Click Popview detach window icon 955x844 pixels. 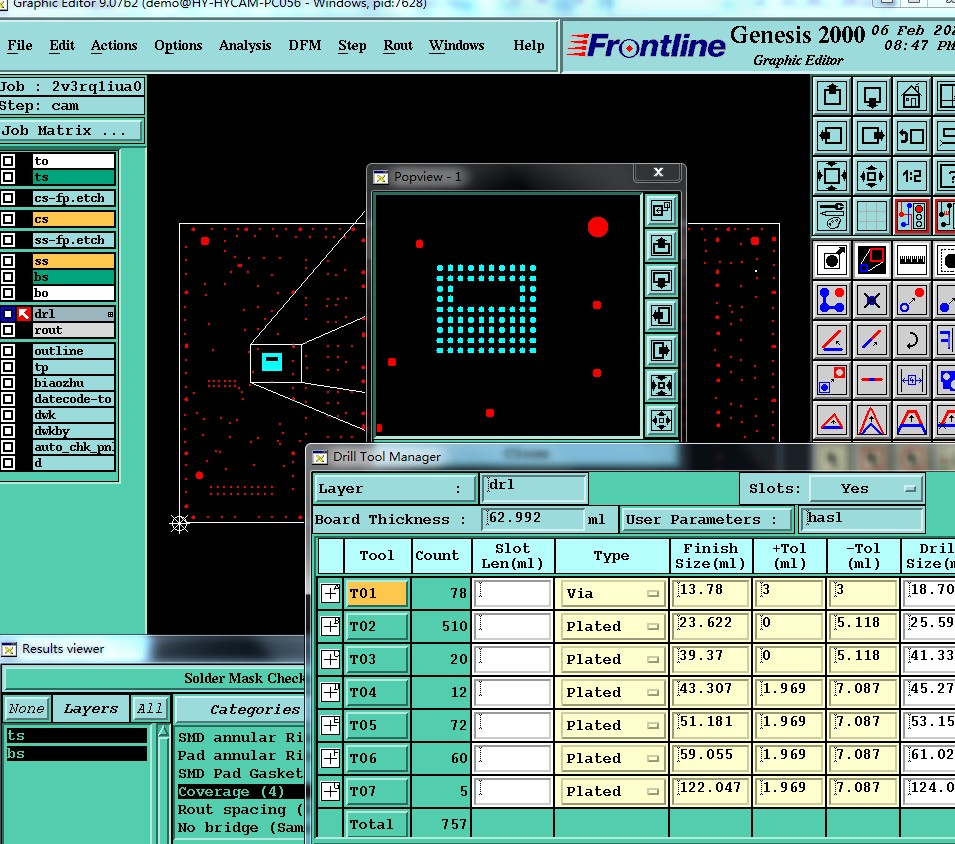661,211
